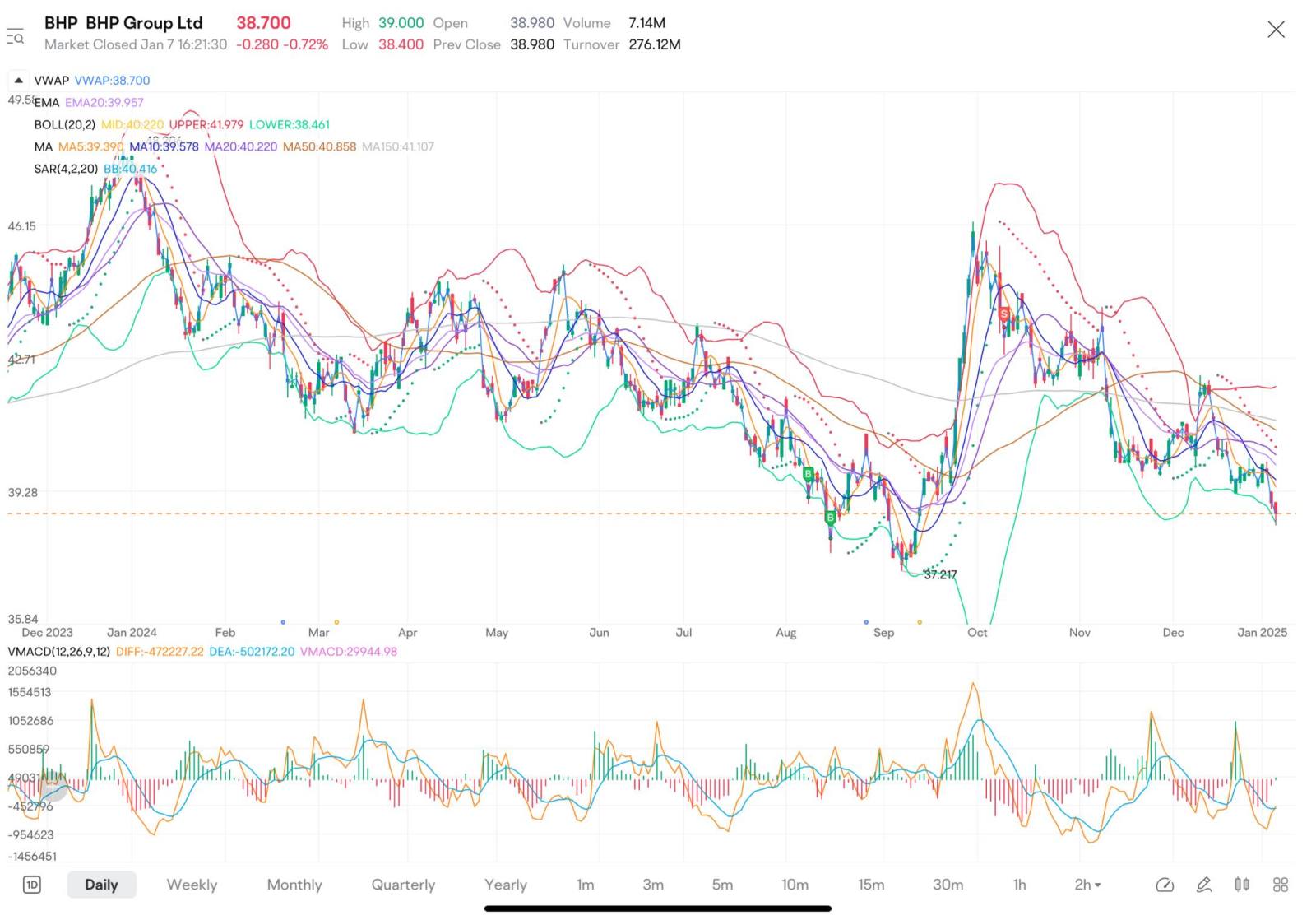Tap the orange event dot under March
The image size is (1316, 920).
coord(336,622)
